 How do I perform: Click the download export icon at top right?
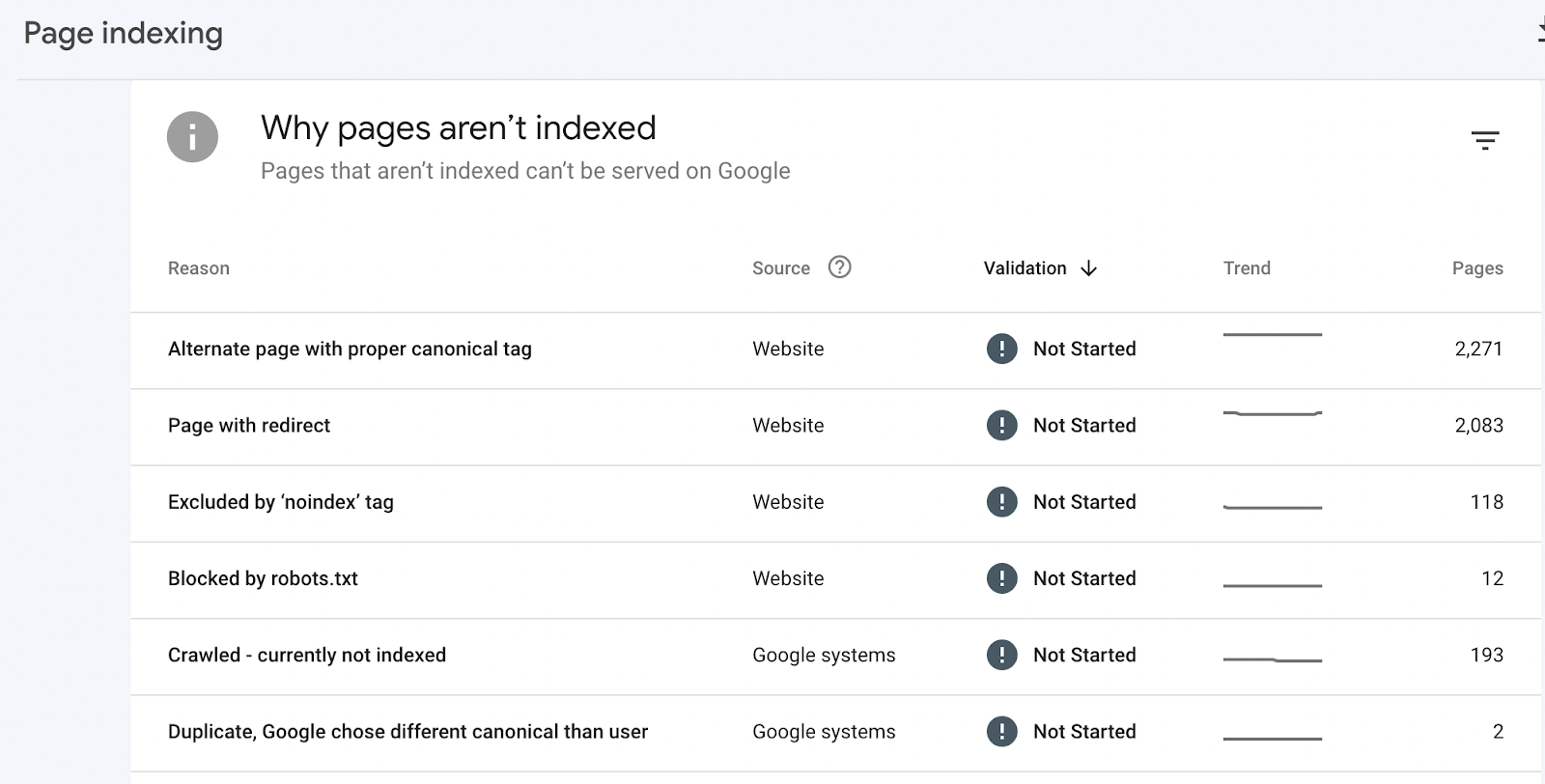coord(1539,32)
